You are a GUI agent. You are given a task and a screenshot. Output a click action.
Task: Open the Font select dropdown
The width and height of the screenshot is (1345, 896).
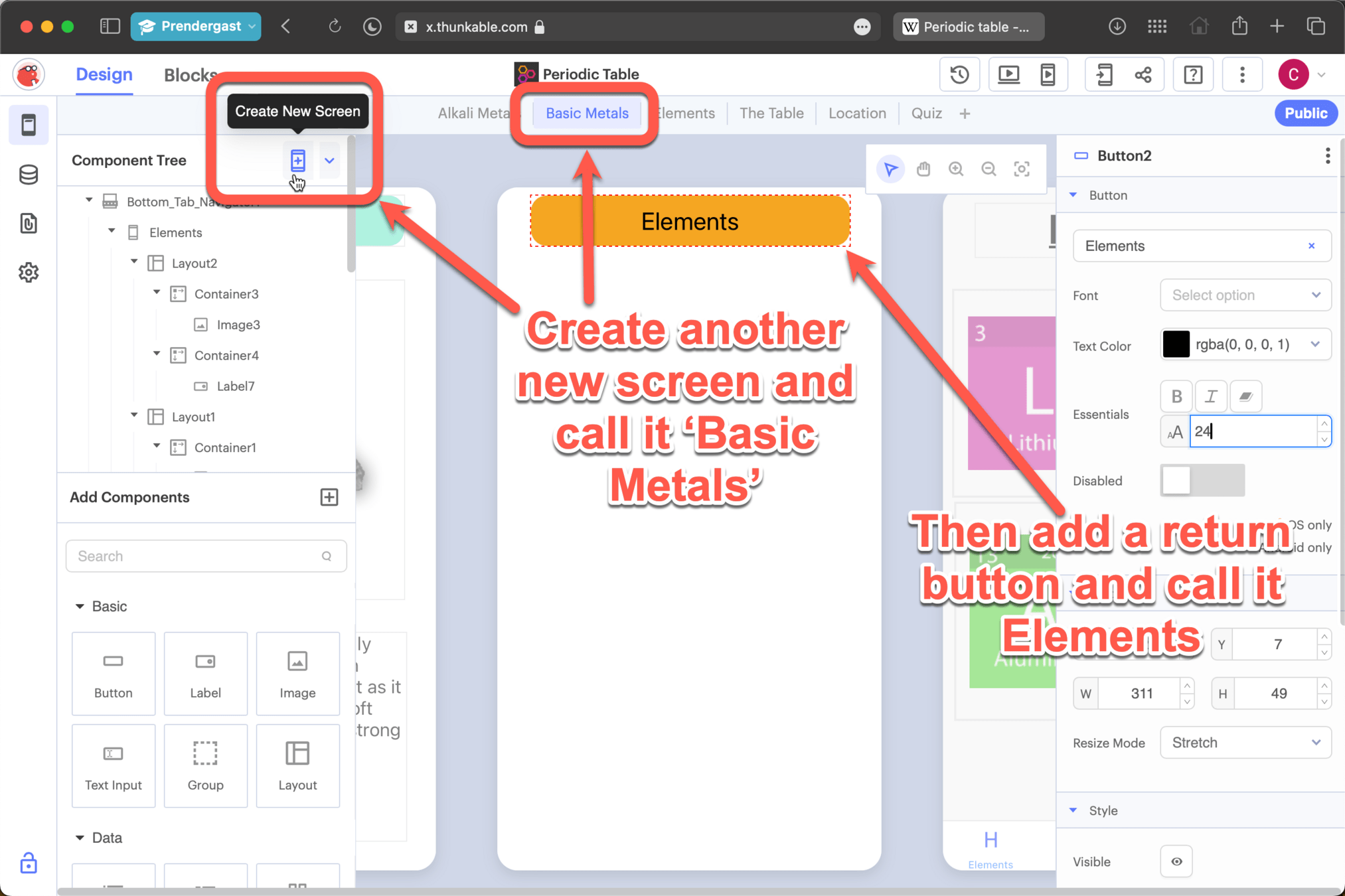1245,295
